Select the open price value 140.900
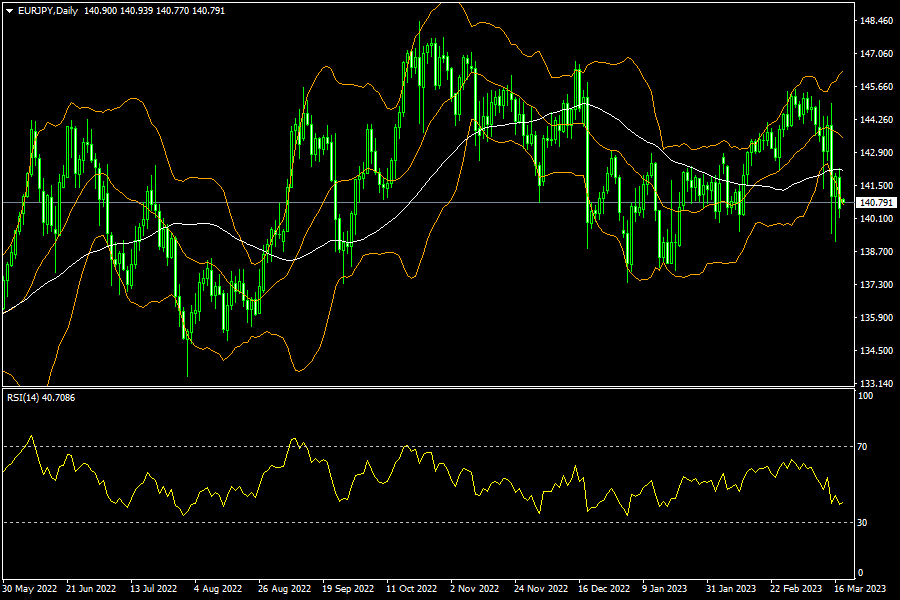The image size is (900, 600). click(100, 11)
